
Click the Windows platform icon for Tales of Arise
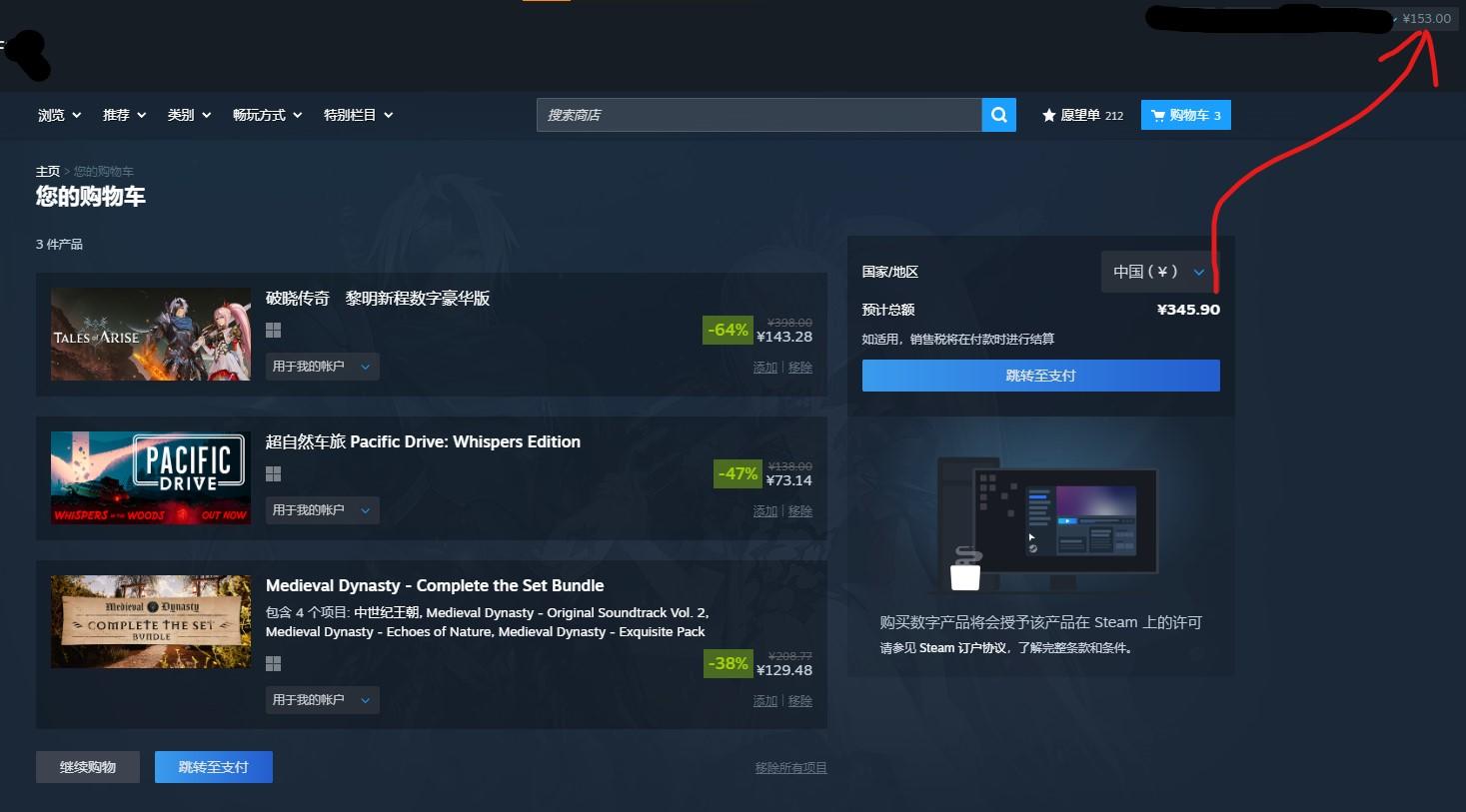[273, 331]
